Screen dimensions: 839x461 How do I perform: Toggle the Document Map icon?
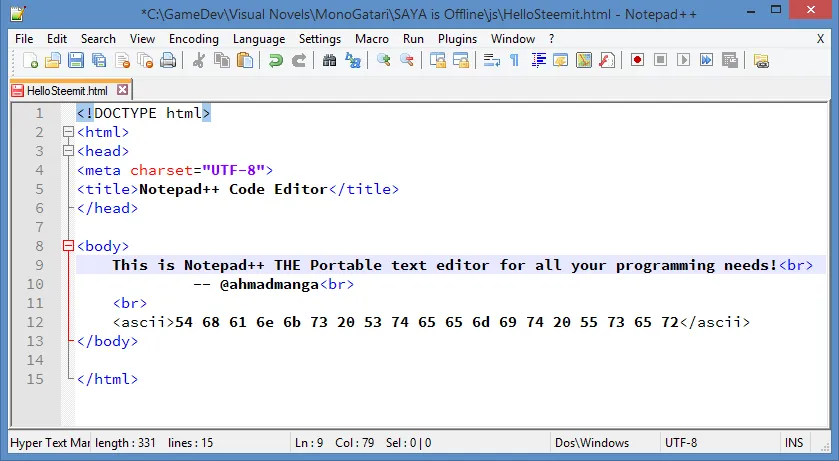[584, 60]
